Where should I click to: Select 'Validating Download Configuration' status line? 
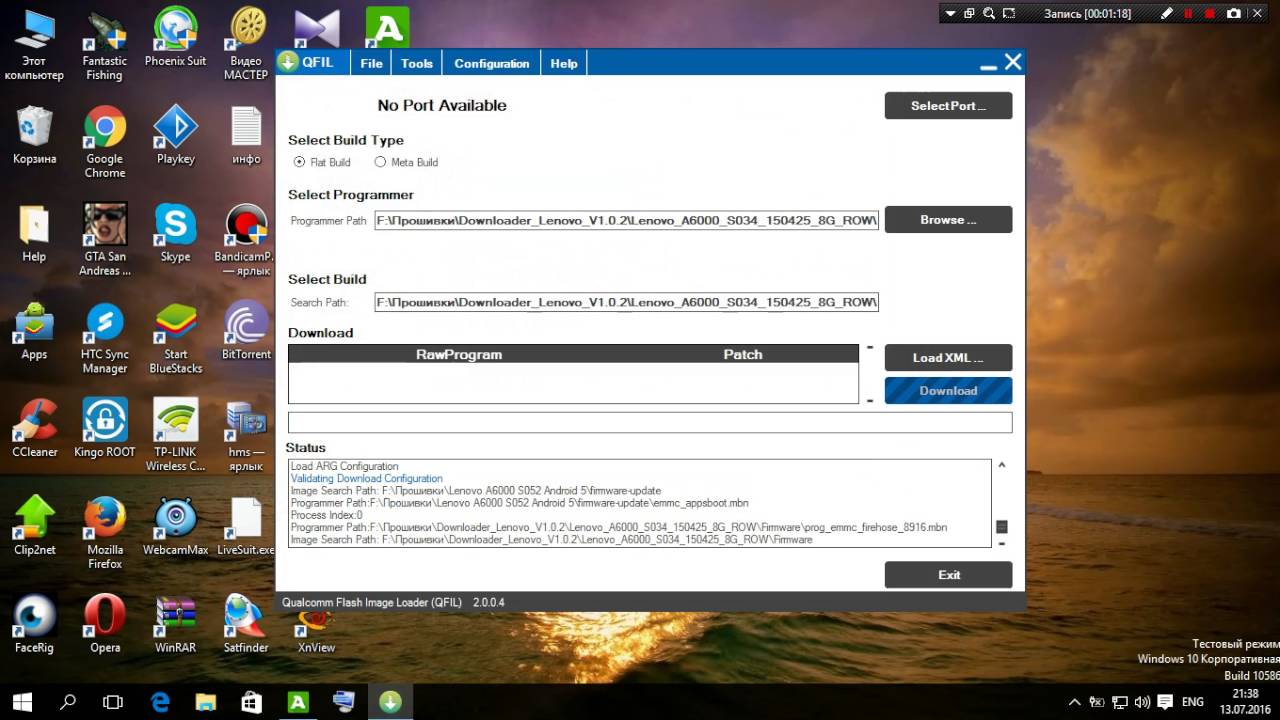tap(366, 479)
